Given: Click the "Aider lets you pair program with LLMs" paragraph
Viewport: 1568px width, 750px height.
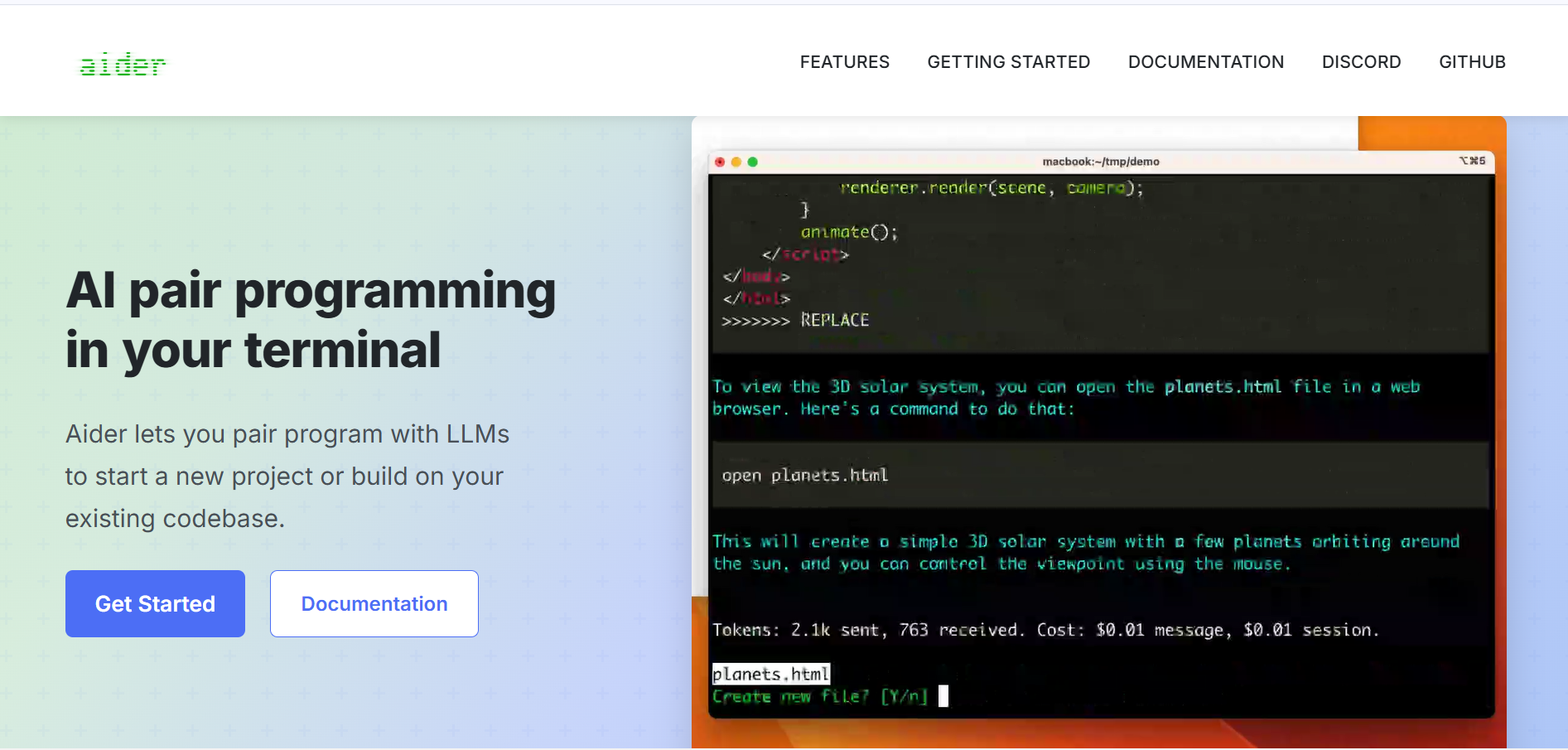Looking at the screenshot, I should 287,476.
